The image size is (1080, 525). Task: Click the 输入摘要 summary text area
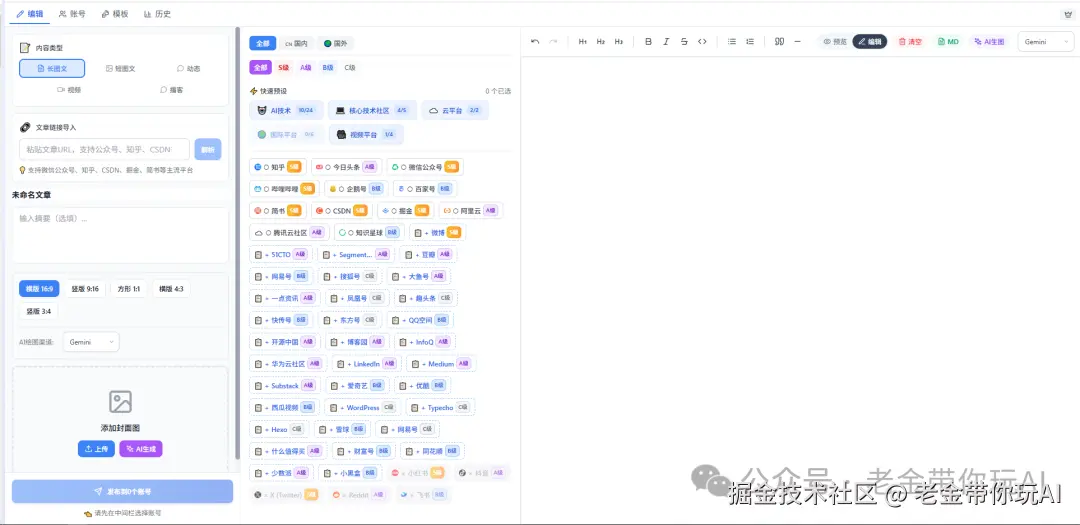coord(120,235)
